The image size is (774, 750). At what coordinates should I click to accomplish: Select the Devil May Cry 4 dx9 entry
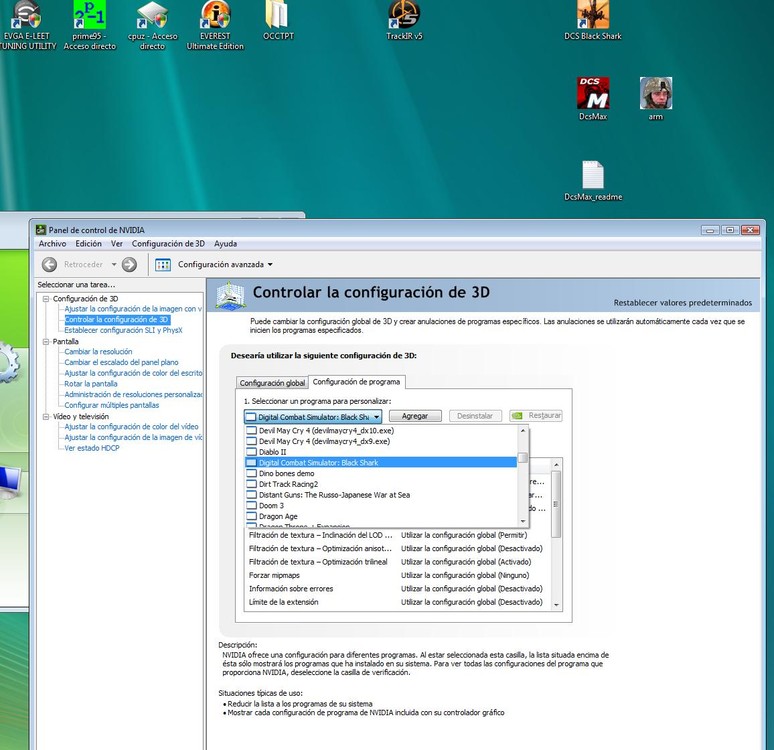pyautogui.click(x=381, y=441)
